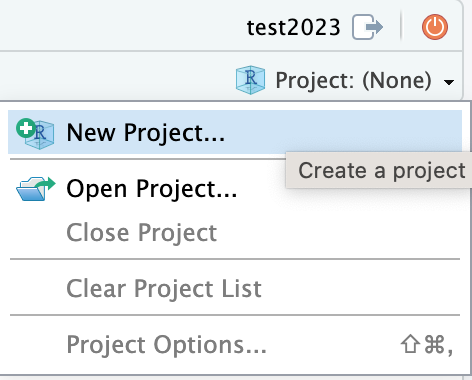Open the Project: (None) label menu

click(353, 80)
